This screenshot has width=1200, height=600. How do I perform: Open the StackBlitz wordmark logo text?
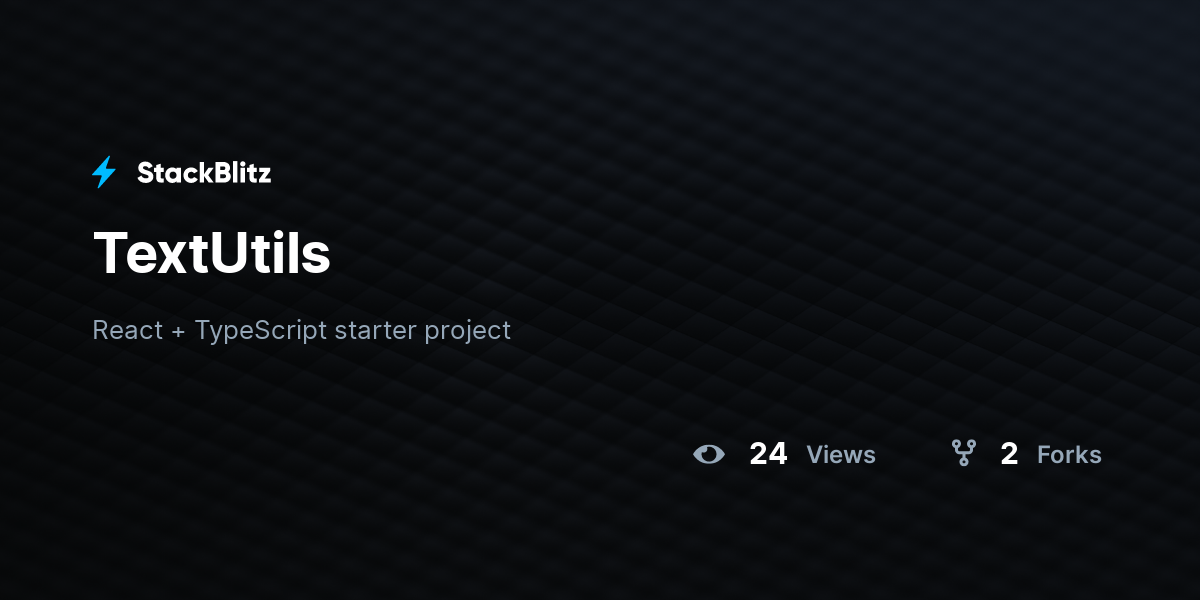(204, 173)
